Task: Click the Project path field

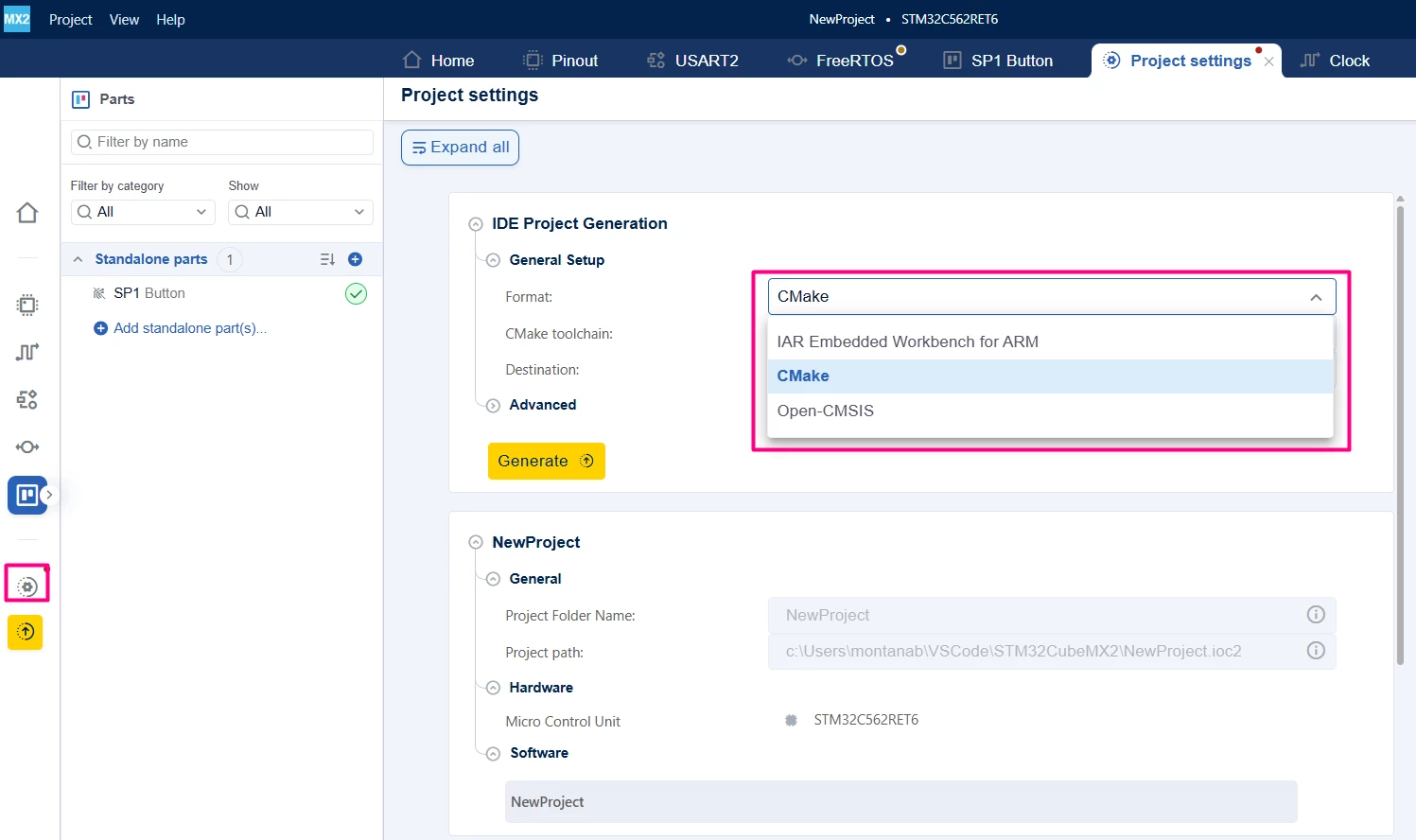Action: (x=1052, y=651)
